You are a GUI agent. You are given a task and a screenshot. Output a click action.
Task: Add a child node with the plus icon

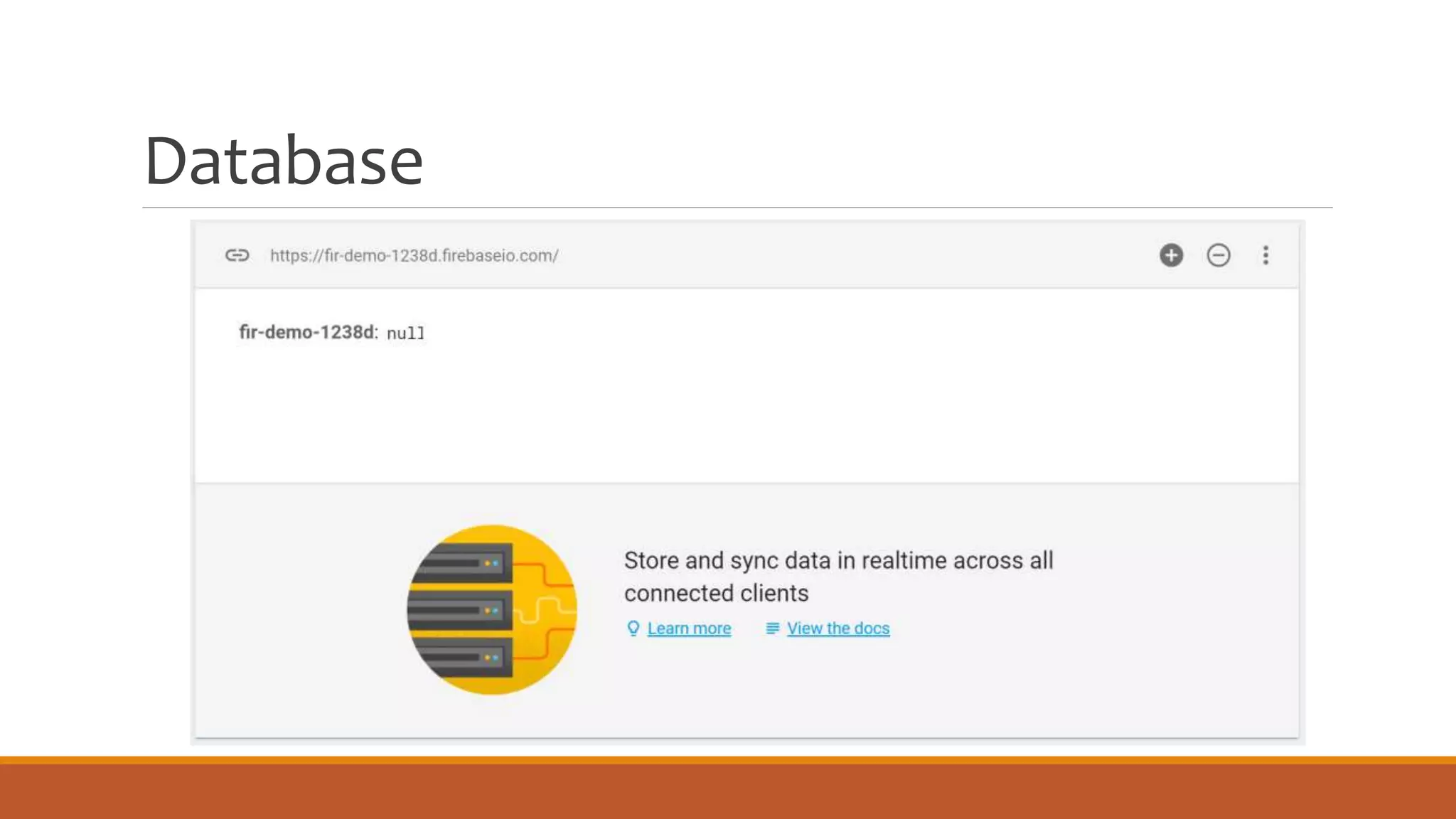tap(1171, 255)
